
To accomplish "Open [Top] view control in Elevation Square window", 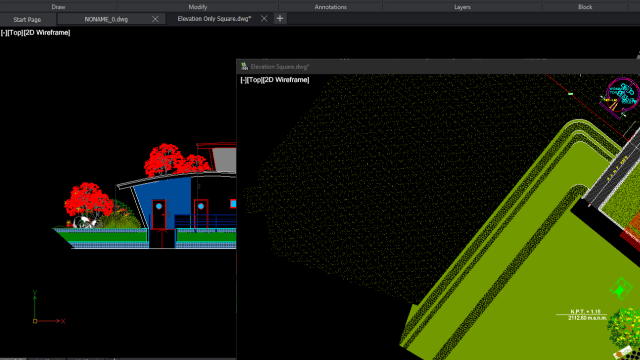I will coord(255,80).
